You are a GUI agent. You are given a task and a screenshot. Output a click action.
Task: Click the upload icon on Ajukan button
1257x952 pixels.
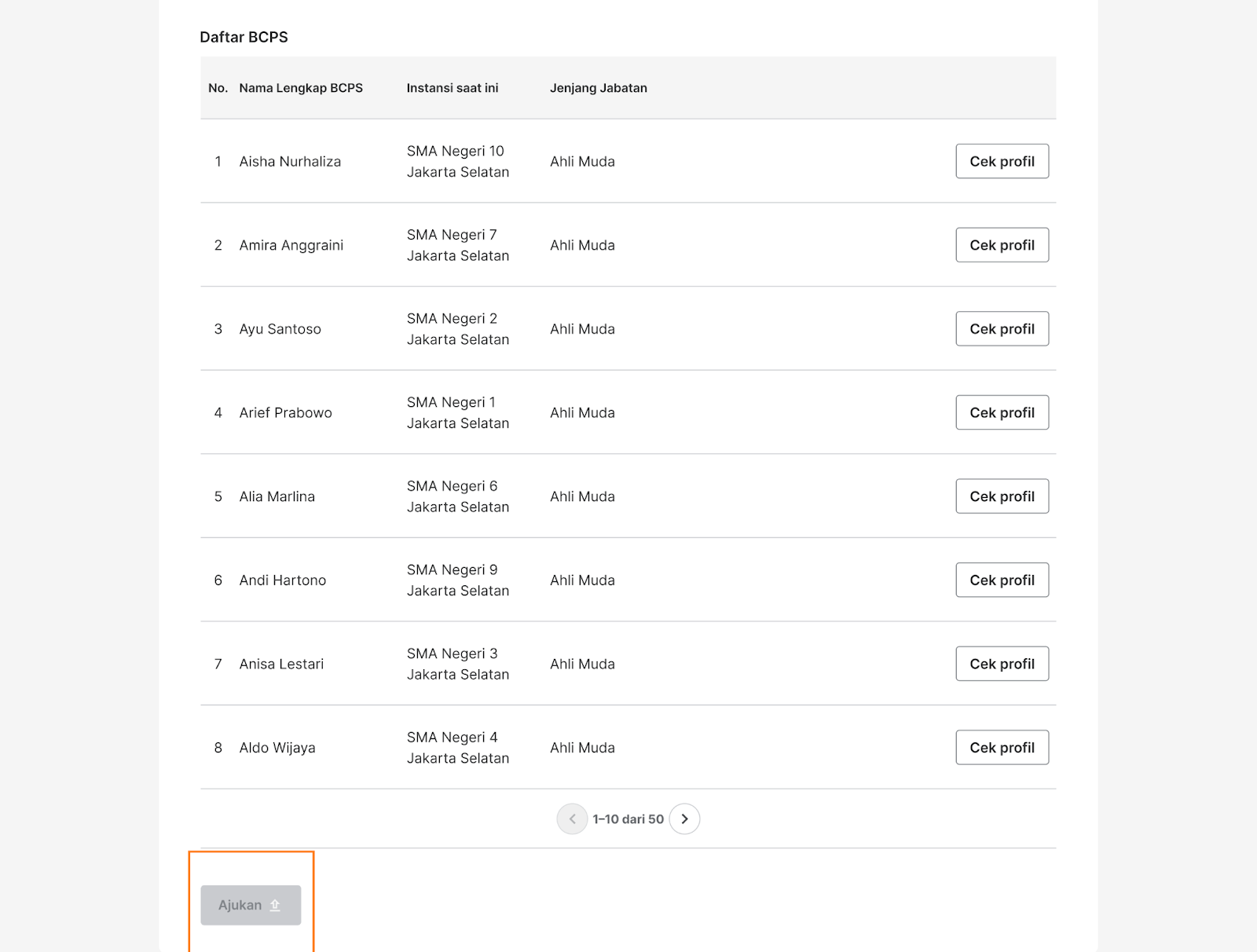pos(275,905)
